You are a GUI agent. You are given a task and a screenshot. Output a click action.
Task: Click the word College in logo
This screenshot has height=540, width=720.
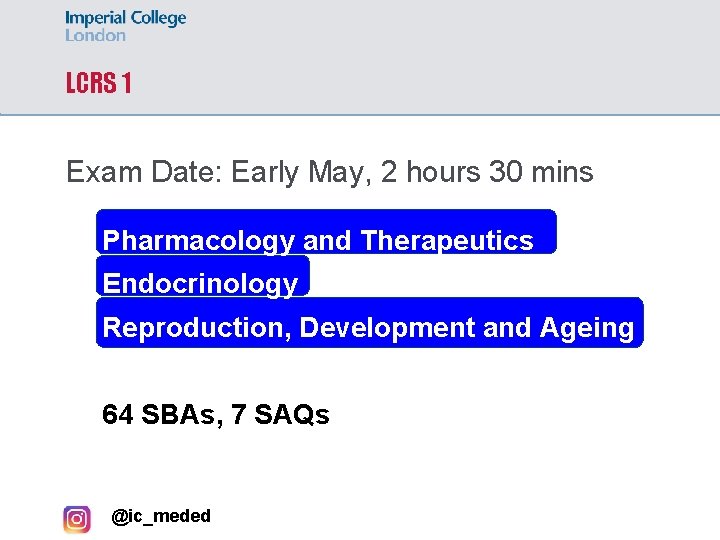tap(158, 18)
